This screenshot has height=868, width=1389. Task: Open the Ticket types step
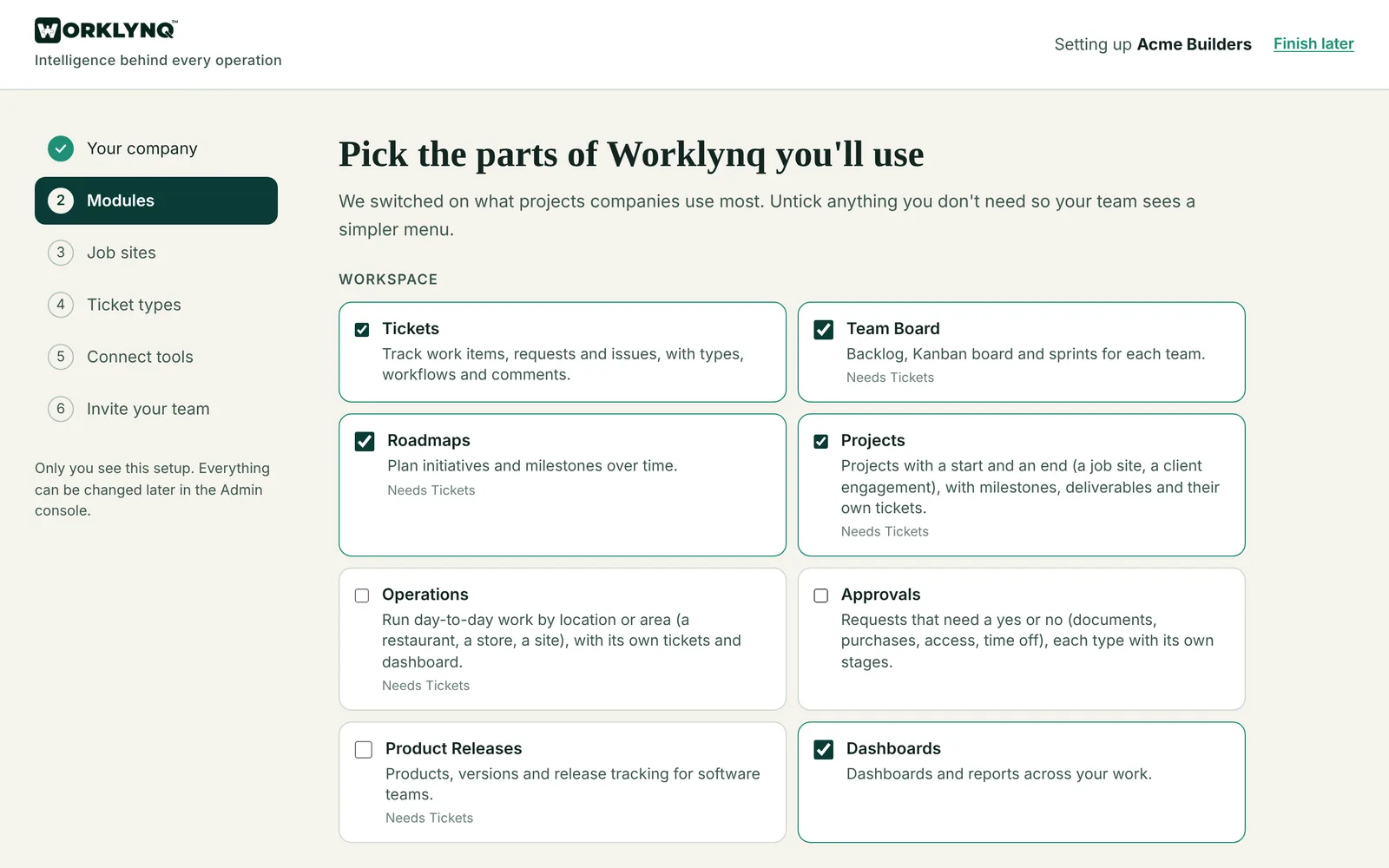click(156, 305)
